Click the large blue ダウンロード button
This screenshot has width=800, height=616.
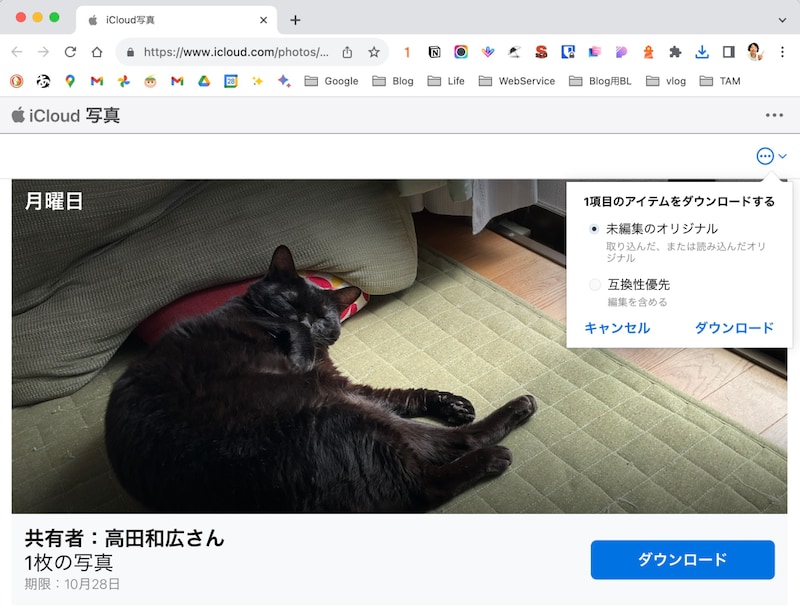click(682, 559)
